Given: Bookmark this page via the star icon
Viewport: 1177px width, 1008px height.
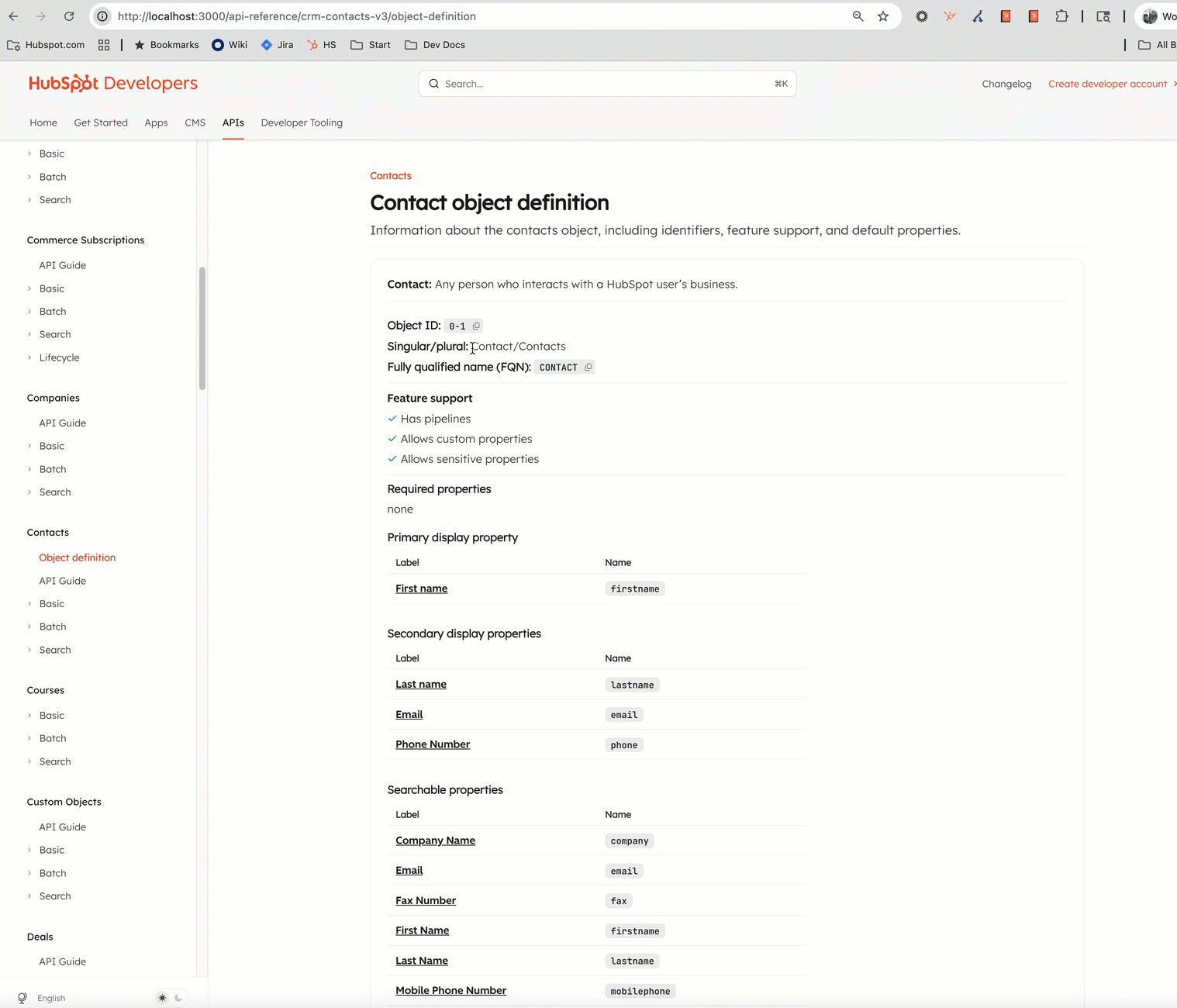Looking at the screenshot, I should pyautogui.click(x=882, y=16).
